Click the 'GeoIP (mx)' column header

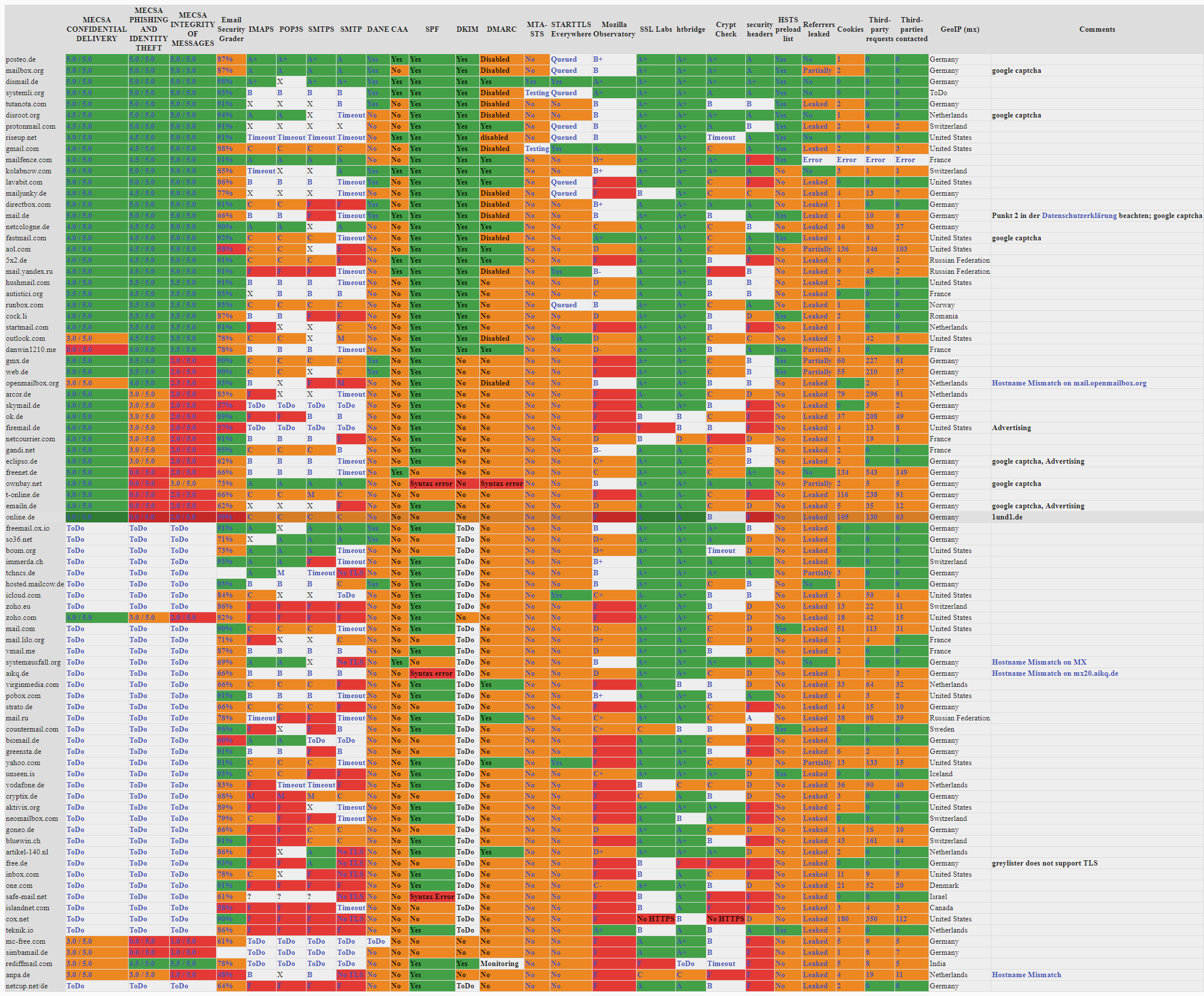[959, 29]
